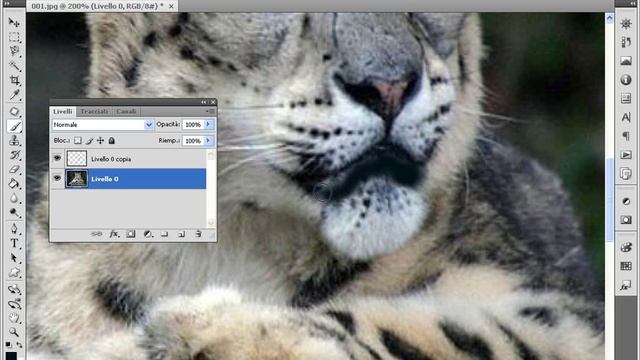640x360 pixels.
Task: Open the Character panel icon
Action: pyautogui.click(x=626, y=118)
